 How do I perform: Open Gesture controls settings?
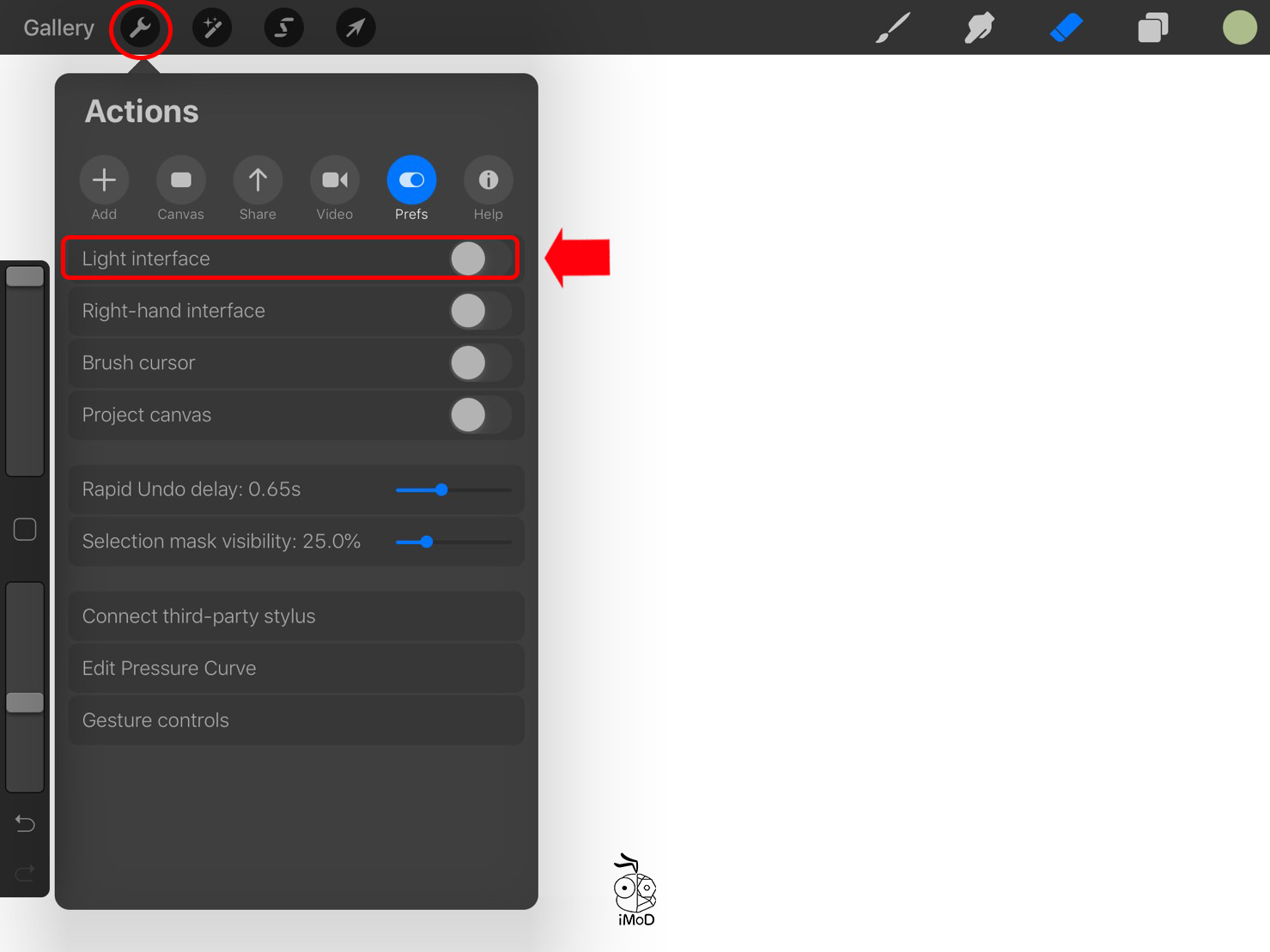295,719
